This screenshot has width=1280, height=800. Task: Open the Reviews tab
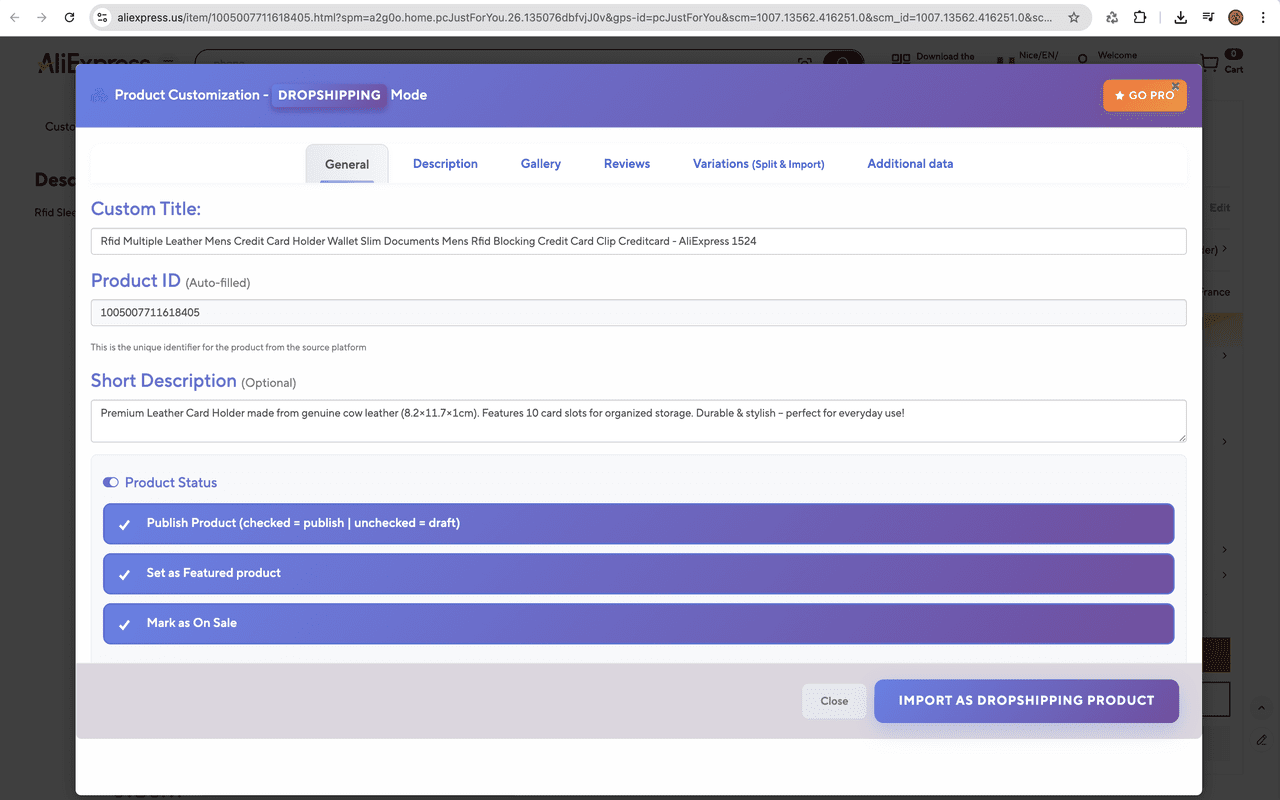point(627,164)
